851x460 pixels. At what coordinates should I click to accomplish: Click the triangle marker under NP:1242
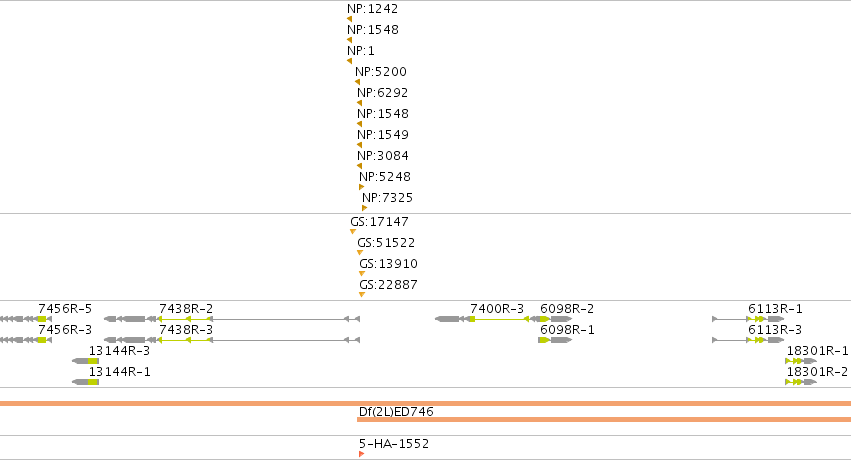[x=350, y=19]
